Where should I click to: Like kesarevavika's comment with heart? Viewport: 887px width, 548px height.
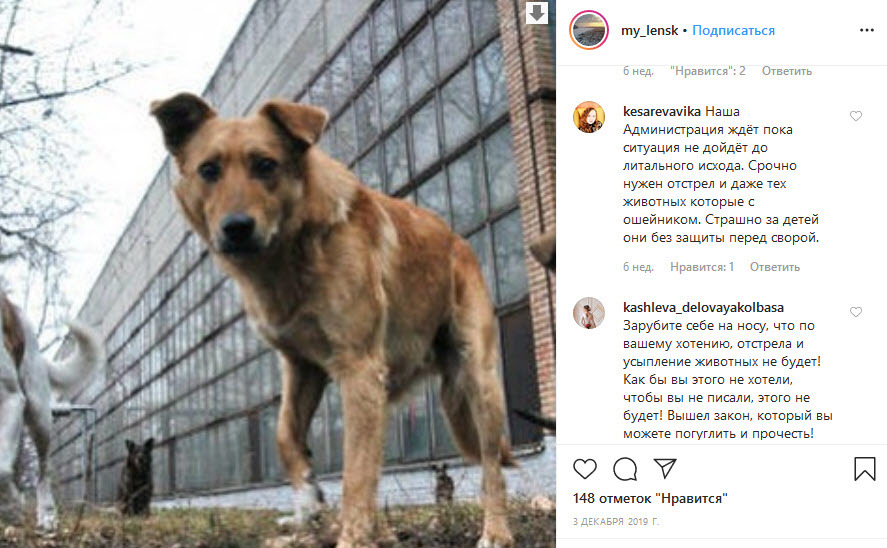(856, 116)
